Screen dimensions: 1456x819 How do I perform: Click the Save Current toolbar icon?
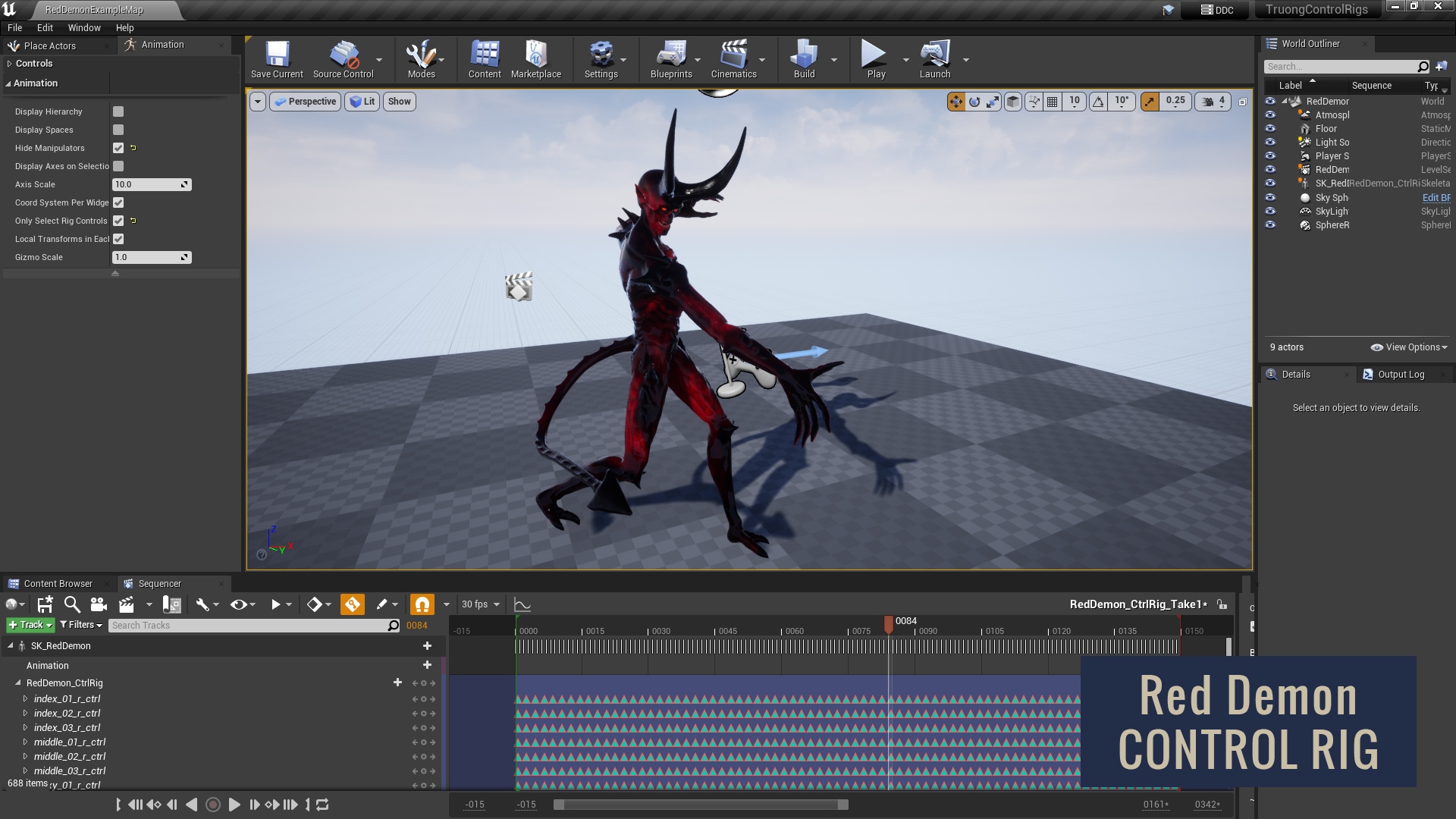(x=277, y=57)
